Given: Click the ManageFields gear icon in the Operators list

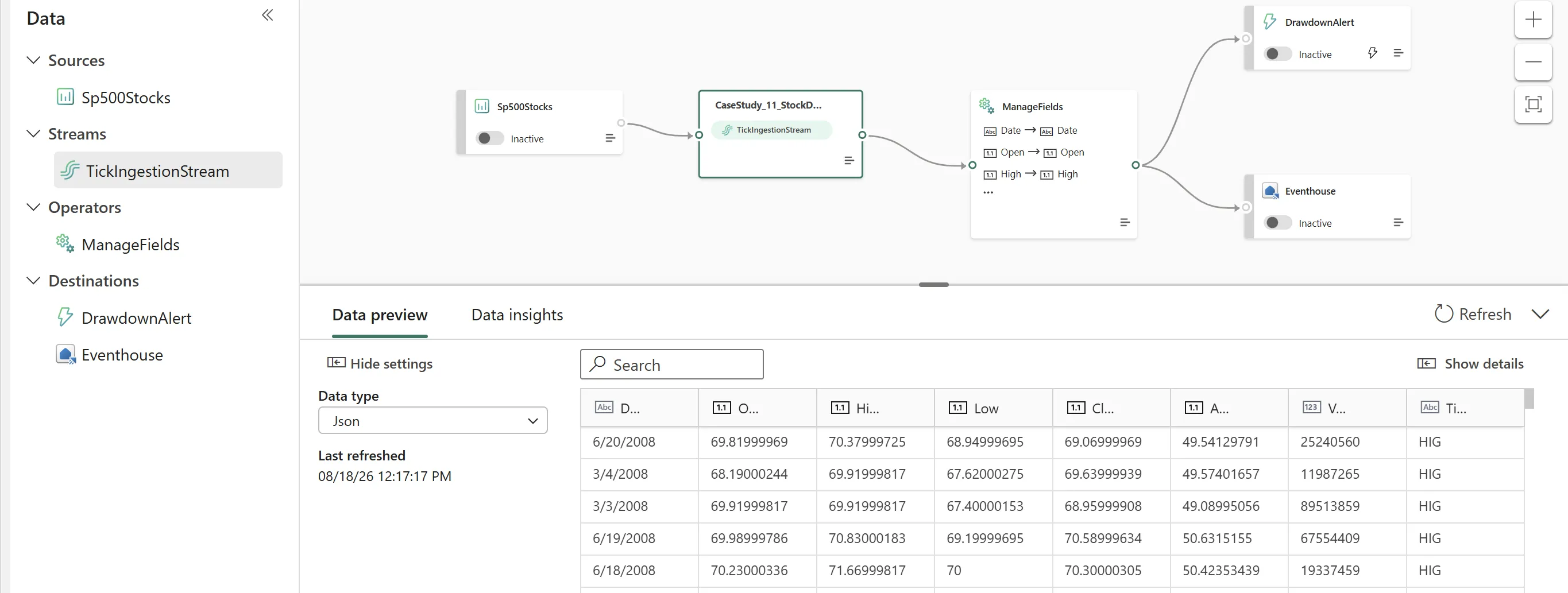Looking at the screenshot, I should [x=65, y=243].
